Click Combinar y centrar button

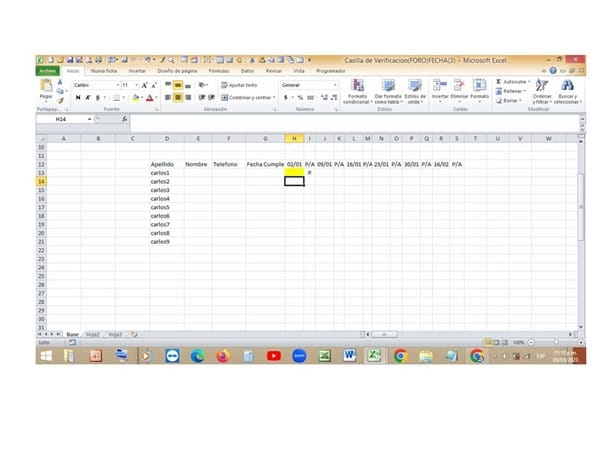click(x=248, y=98)
